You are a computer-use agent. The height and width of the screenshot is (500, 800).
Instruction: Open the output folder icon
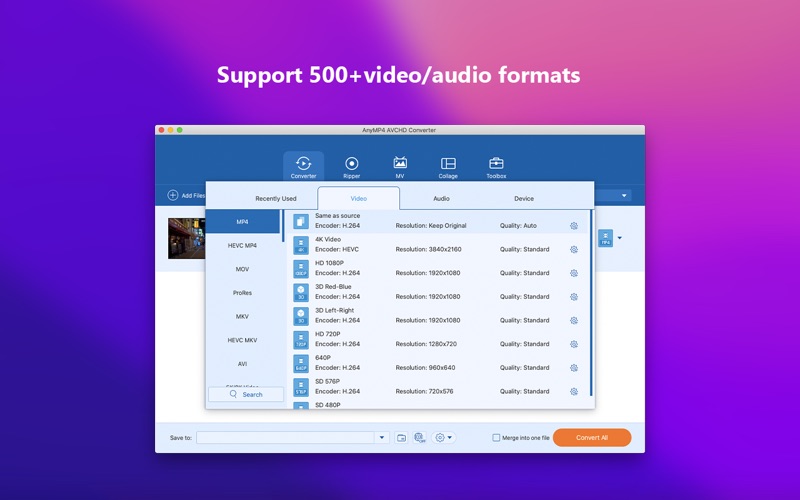[402, 438]
